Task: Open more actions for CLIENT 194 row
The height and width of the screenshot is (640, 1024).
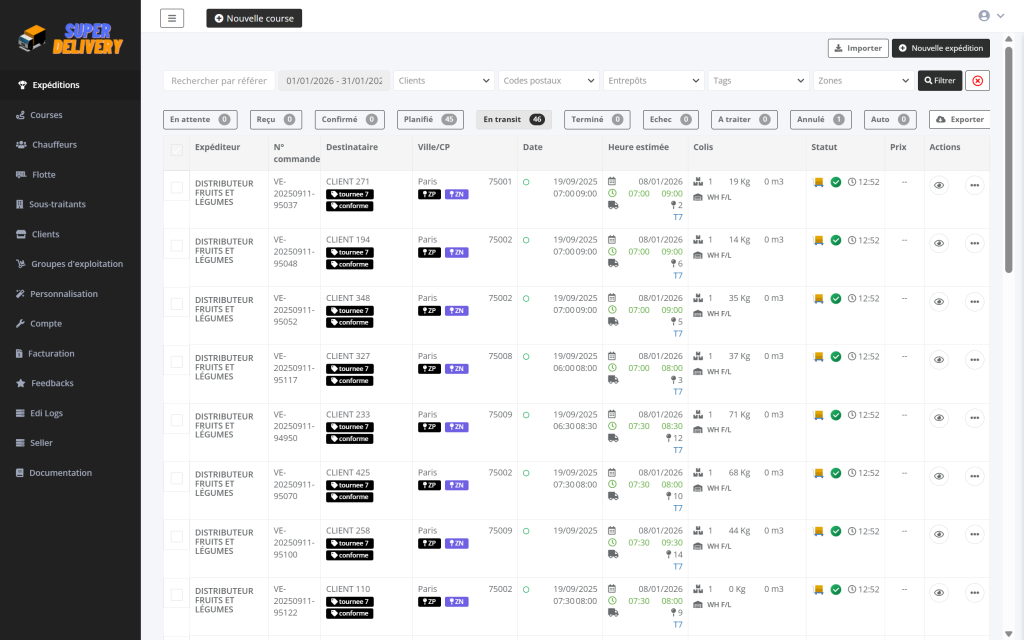Action: [974, 243]
